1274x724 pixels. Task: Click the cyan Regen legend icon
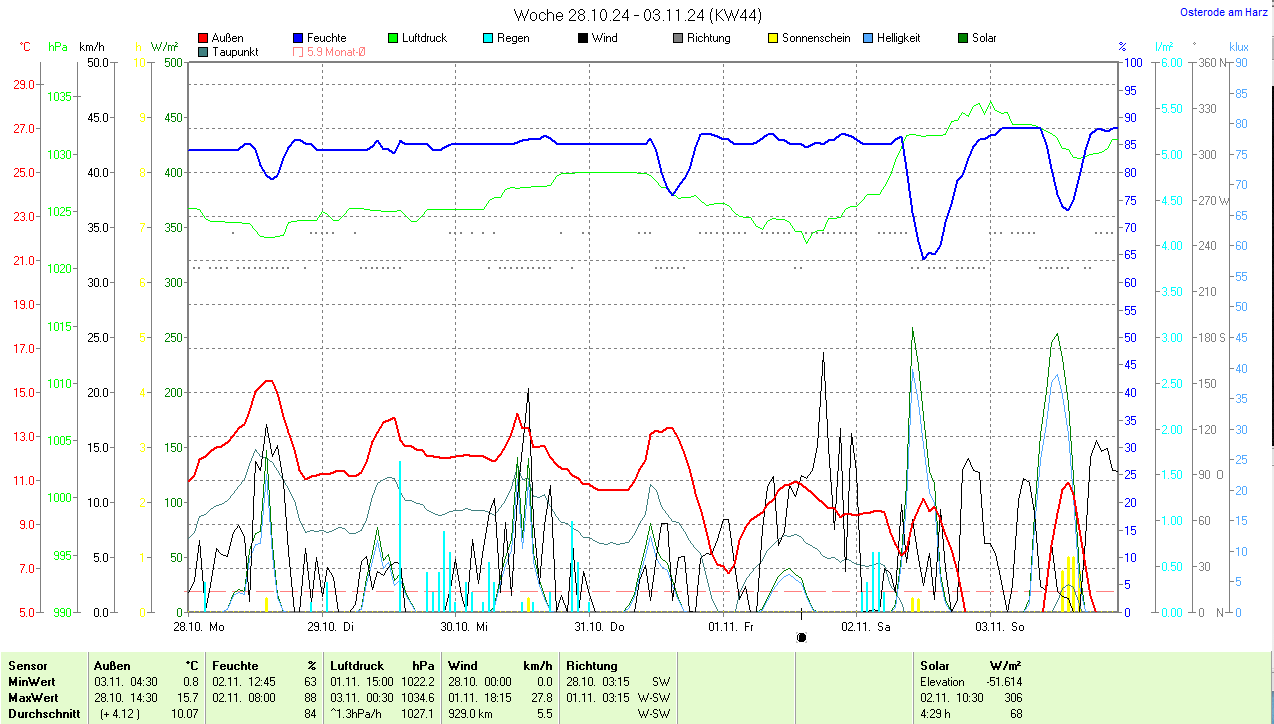(487, 39)
